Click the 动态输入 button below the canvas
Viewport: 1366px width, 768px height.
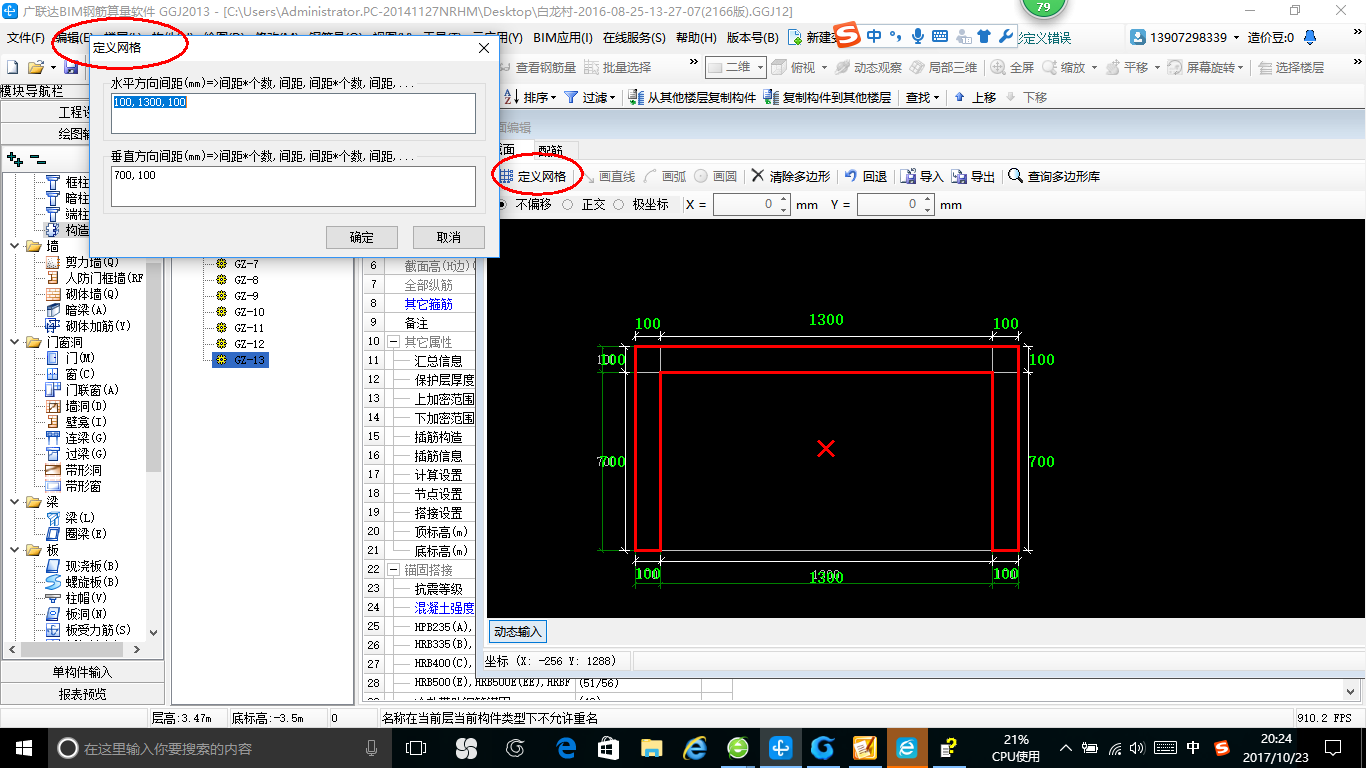pyautogui.click(x=518, y=631)
